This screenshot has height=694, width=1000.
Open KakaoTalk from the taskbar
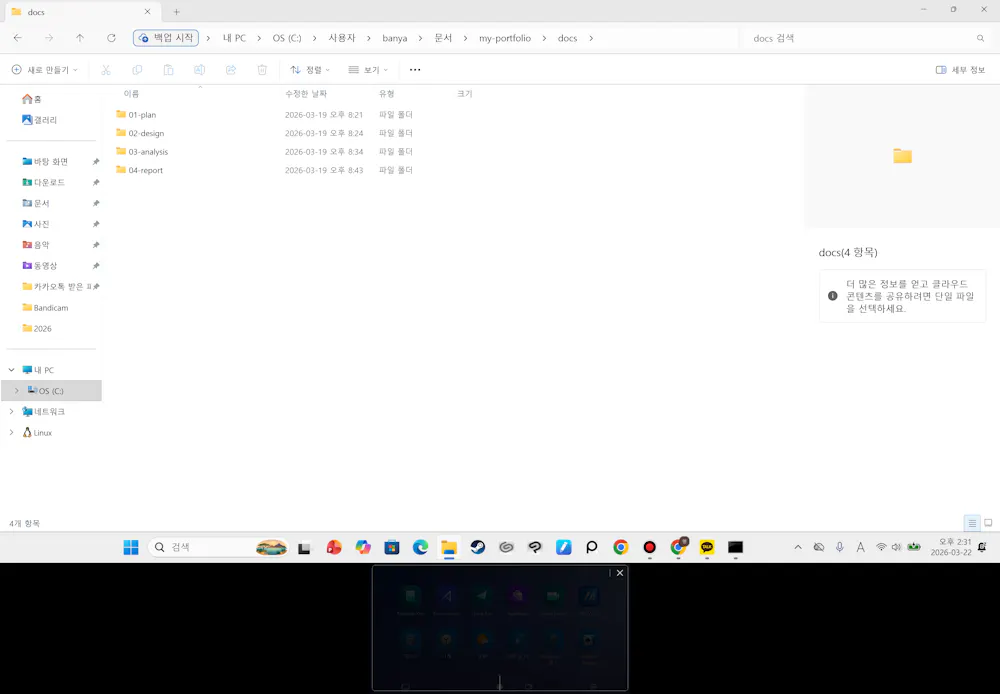(x=707, y=547)
